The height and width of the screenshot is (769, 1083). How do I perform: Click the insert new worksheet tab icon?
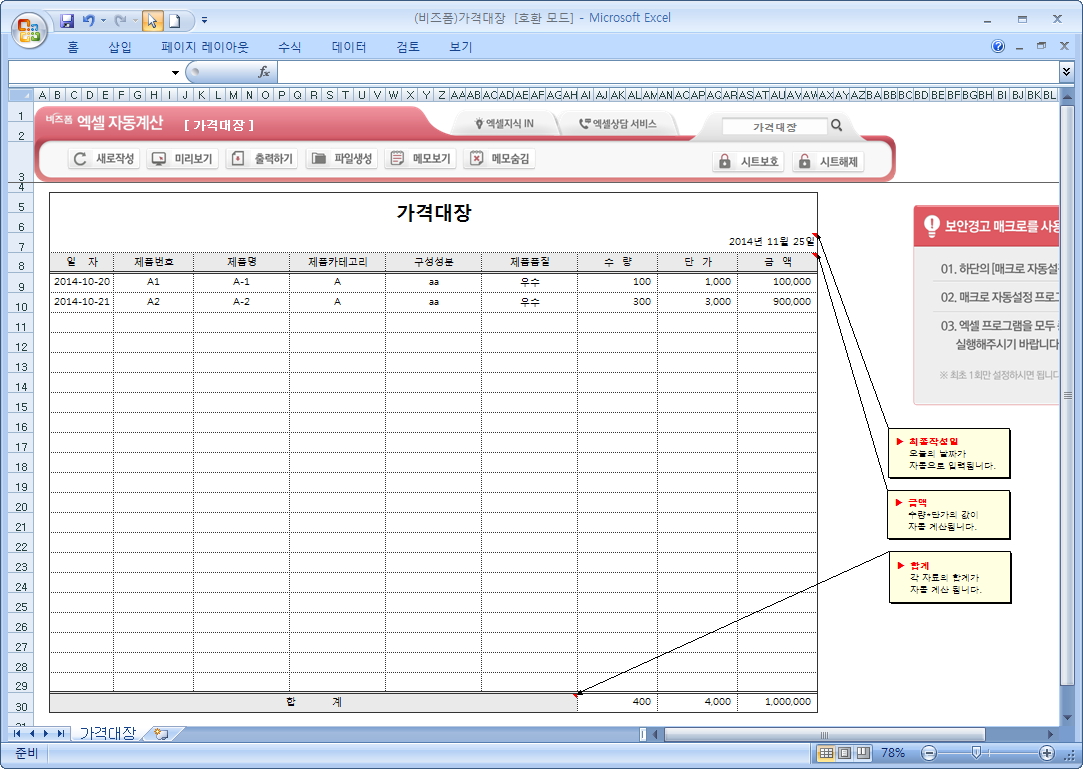(160, 734)
